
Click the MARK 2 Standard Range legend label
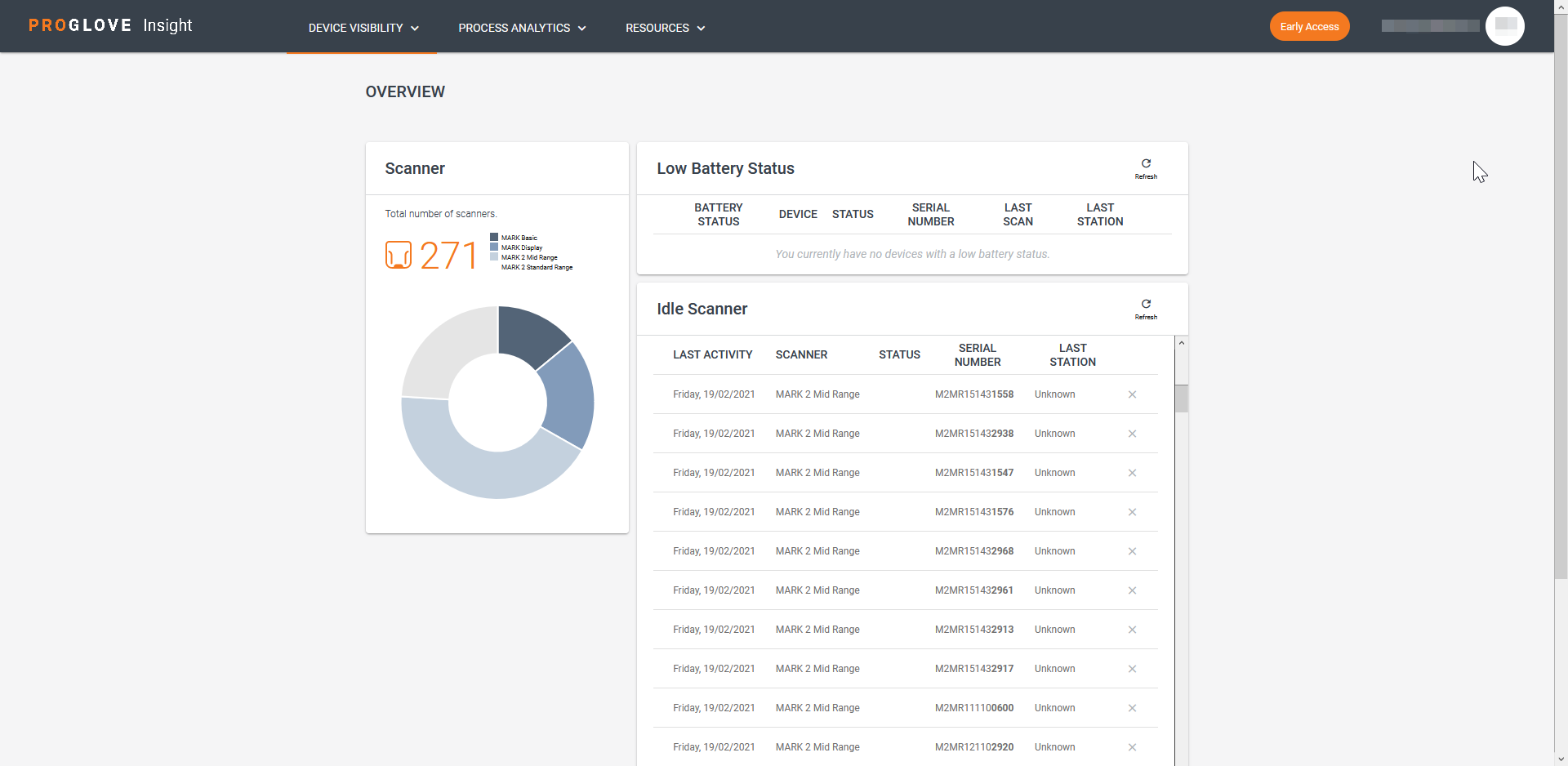537,267
